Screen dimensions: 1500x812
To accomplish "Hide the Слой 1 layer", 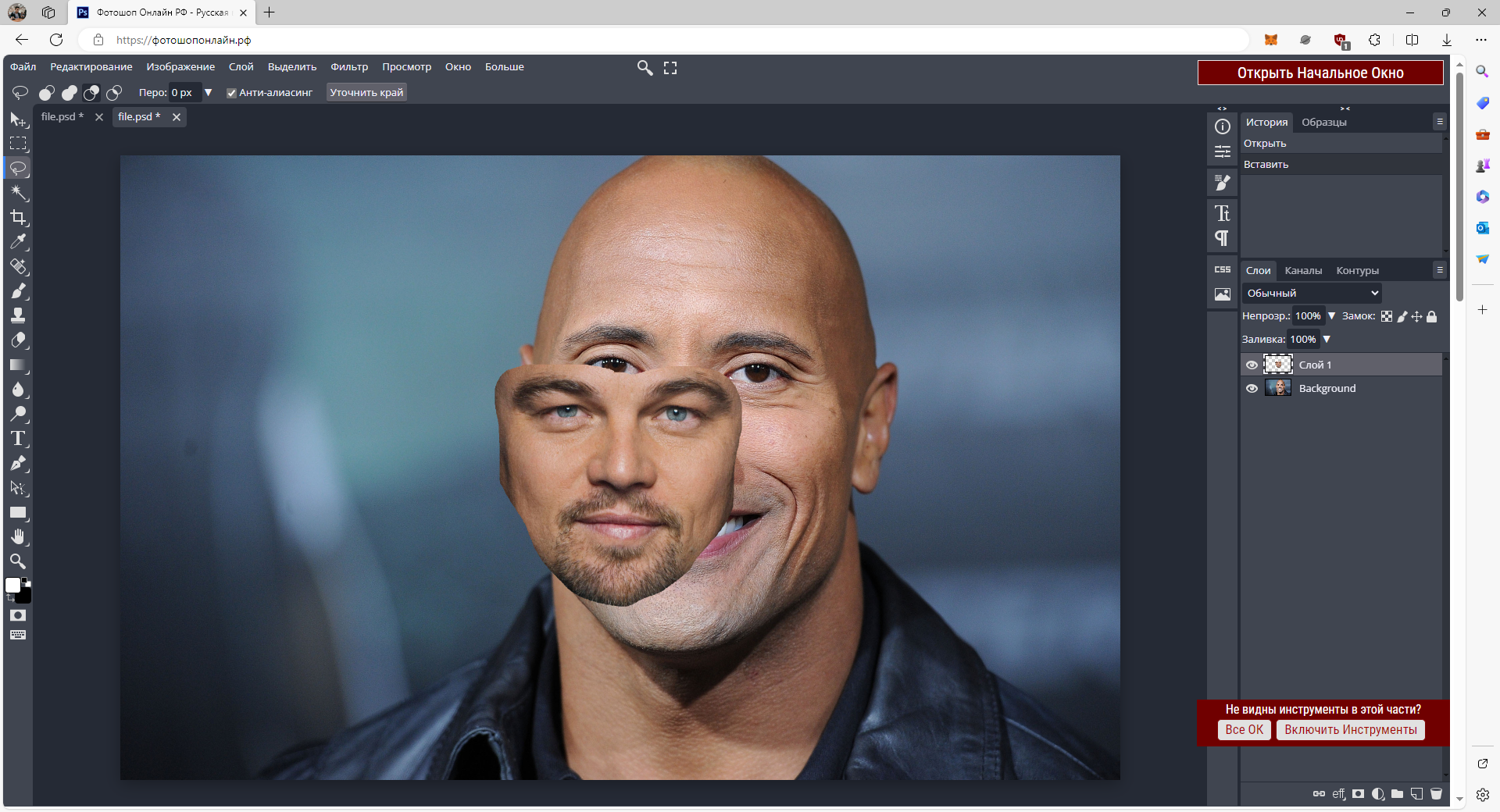I will coord(1252,365).
